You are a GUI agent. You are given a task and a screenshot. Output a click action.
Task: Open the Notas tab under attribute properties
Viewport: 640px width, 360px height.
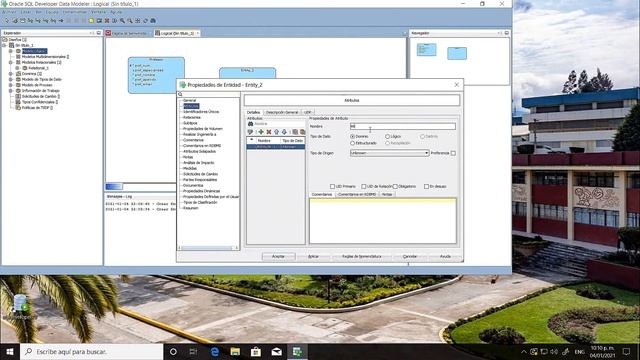pyautogui.click(x=387, y=195)
